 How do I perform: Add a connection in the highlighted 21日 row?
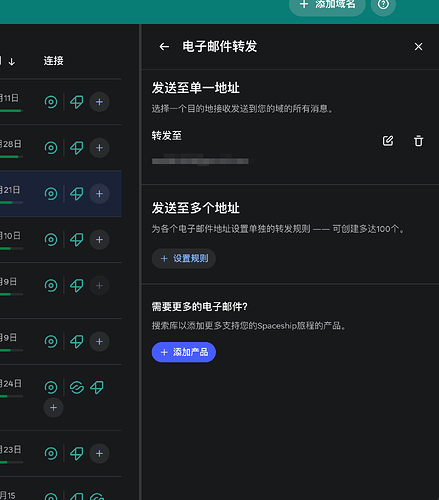click(99, 194)
